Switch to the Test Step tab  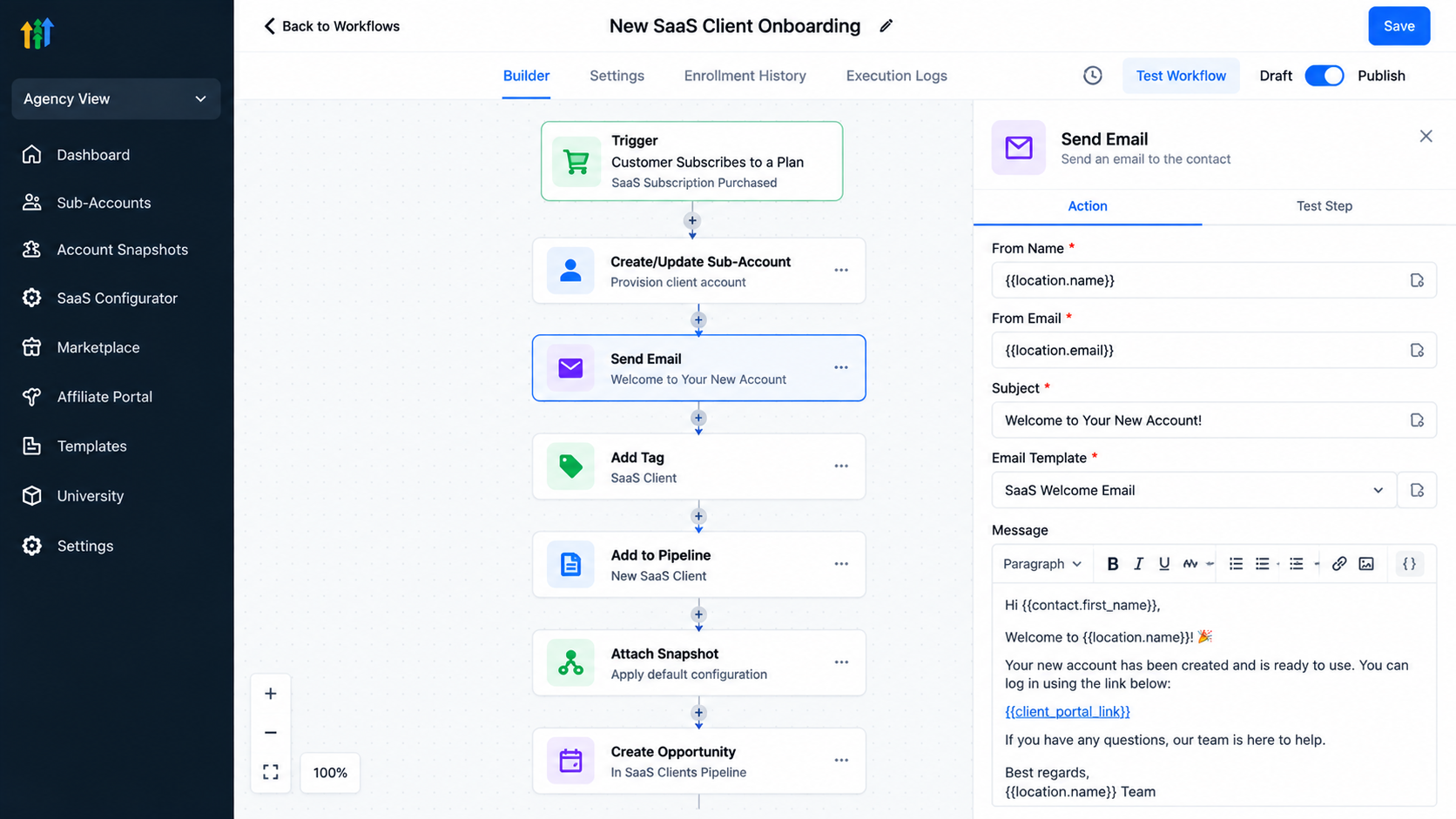click(1324, 206)
